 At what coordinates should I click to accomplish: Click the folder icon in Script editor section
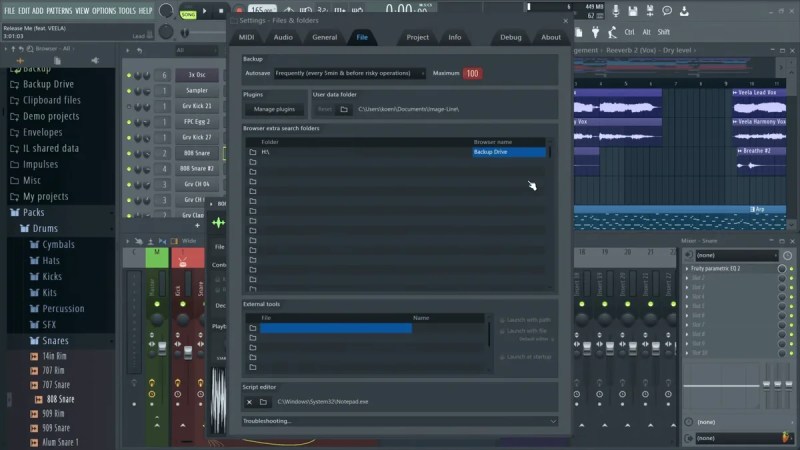263,402
